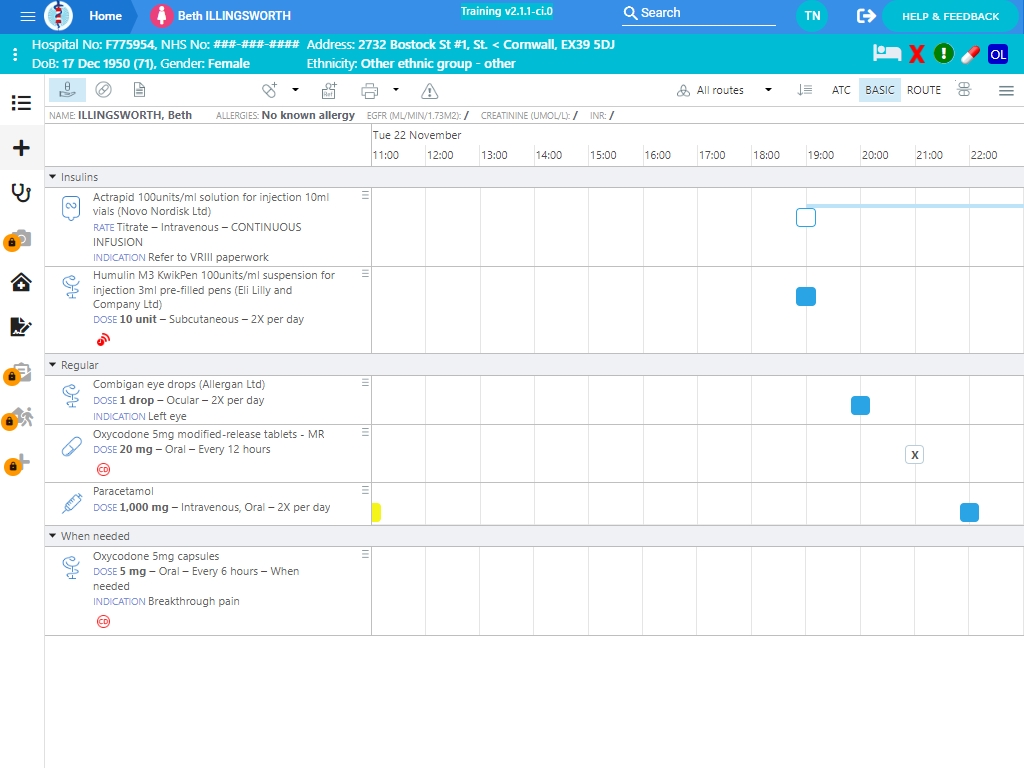Click the Oxycodone MR controlled drug icon
The width and height of the screenshot is (1024, 768).
coord(103,470)
